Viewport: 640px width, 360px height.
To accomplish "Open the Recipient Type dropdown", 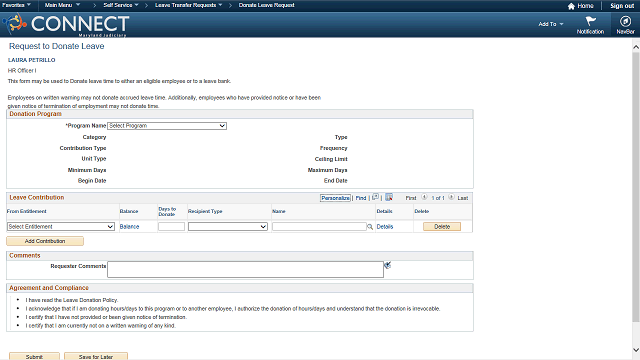I will point(228,227).
